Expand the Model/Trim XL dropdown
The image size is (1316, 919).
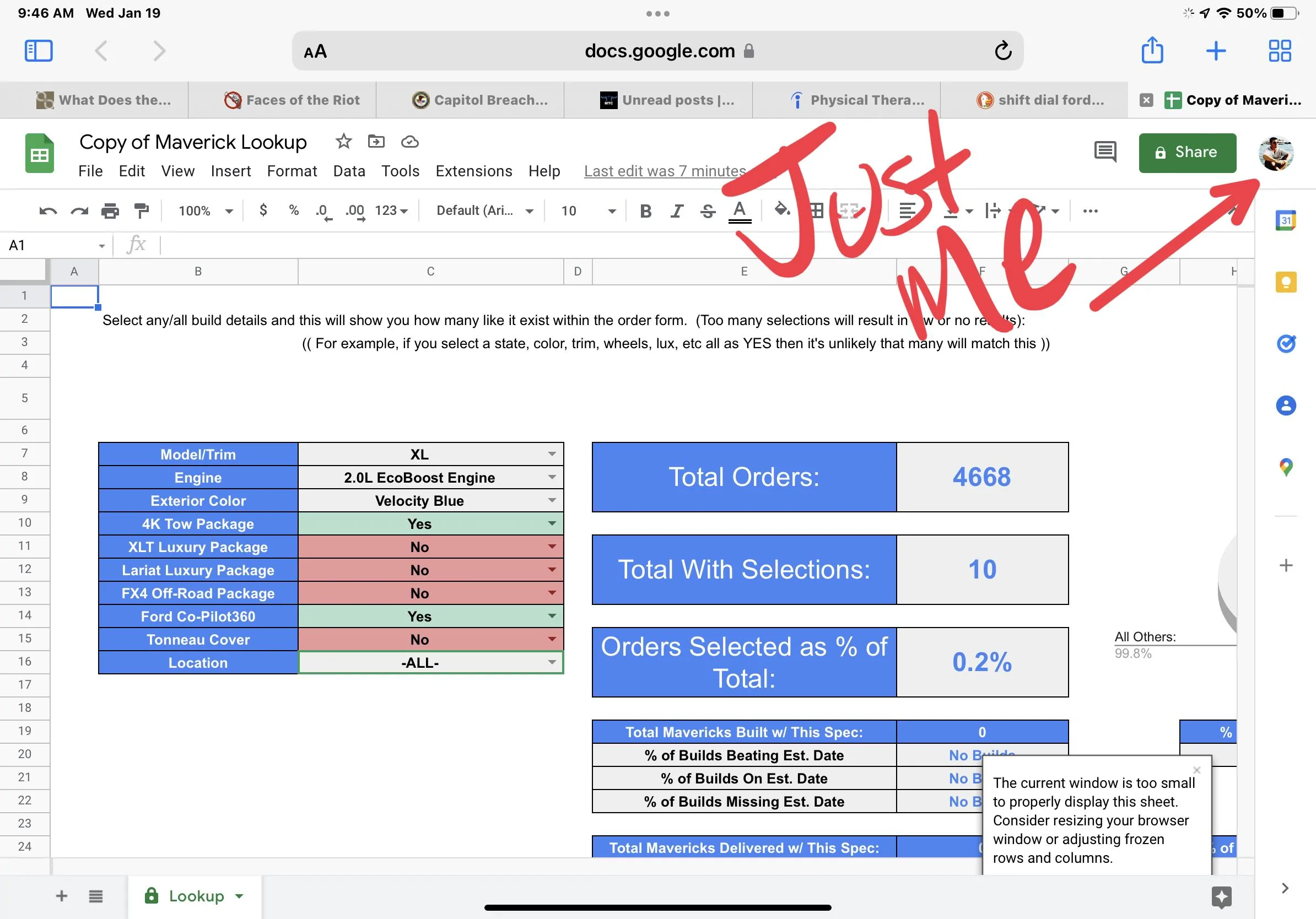tap(552, 455)
